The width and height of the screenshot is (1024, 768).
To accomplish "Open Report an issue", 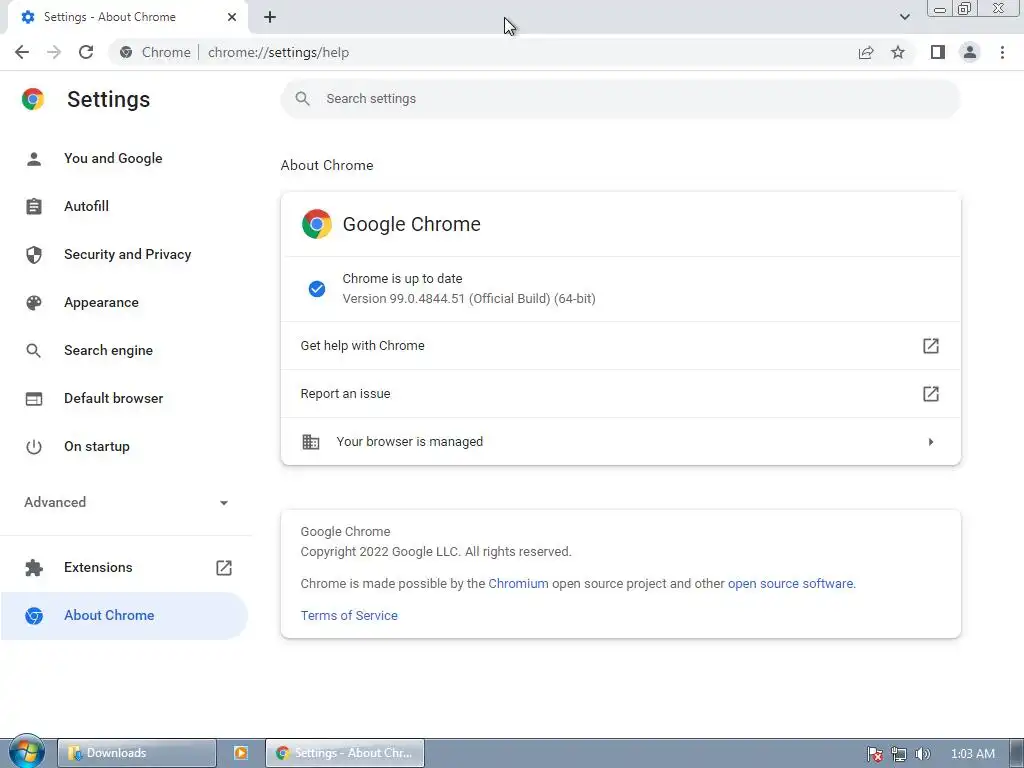I will 620,394.
